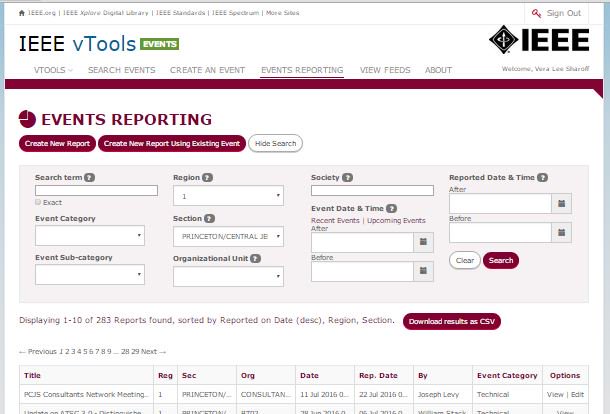Open calendar for Reported Date Before
610x414 pixels.
(x=561, y=233)
